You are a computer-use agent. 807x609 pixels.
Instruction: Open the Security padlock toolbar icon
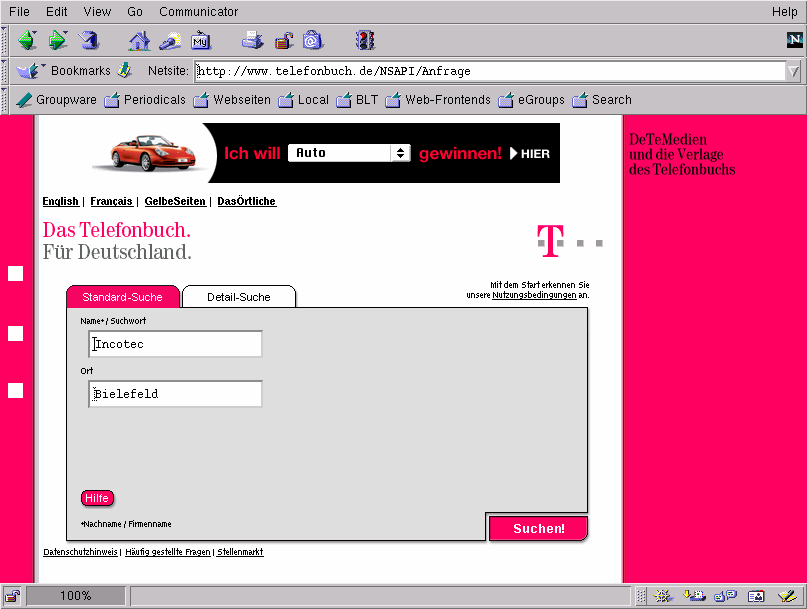click(283, 40)
